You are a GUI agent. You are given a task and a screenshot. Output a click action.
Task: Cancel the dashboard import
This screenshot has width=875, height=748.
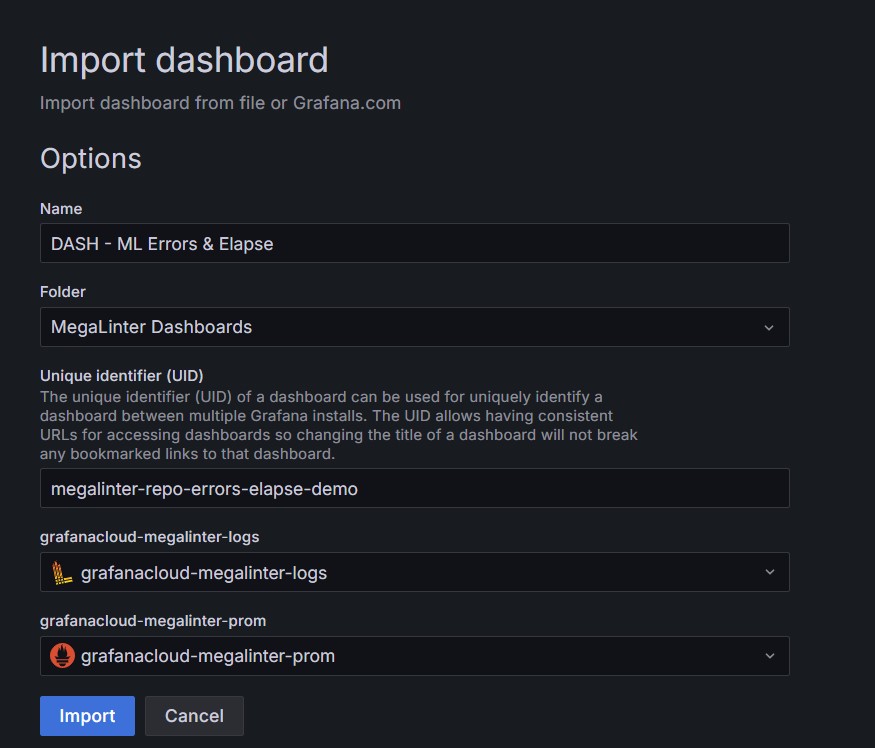(x=194, y=716)
